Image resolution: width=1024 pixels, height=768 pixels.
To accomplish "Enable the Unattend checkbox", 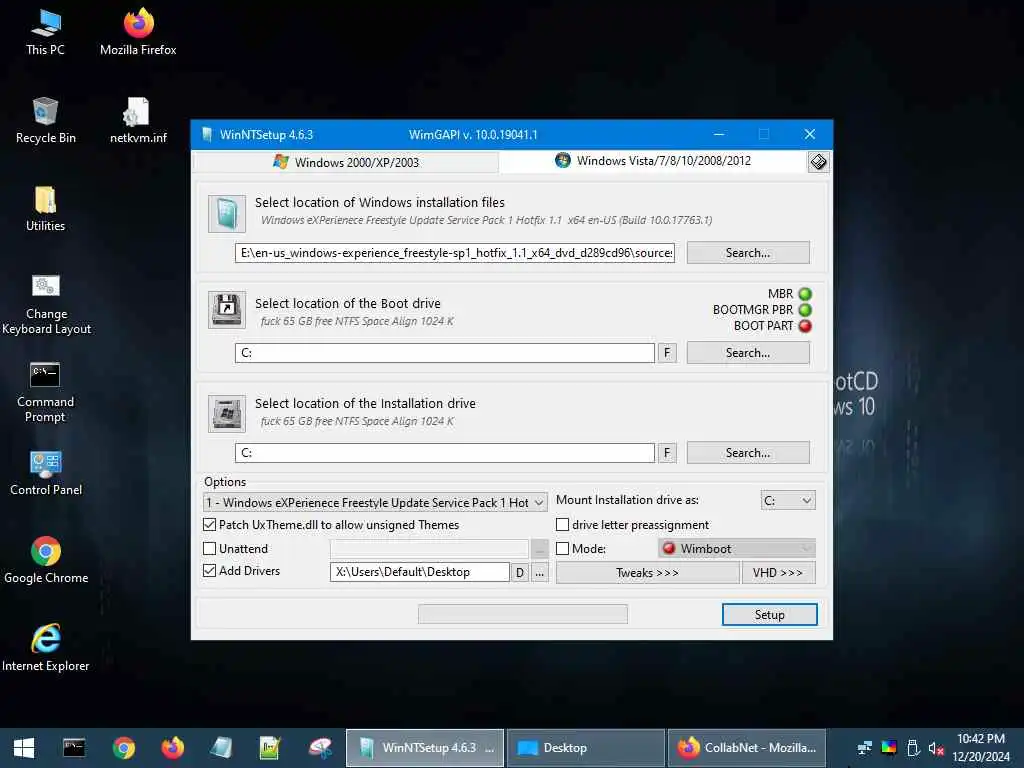I will point(210,549).
